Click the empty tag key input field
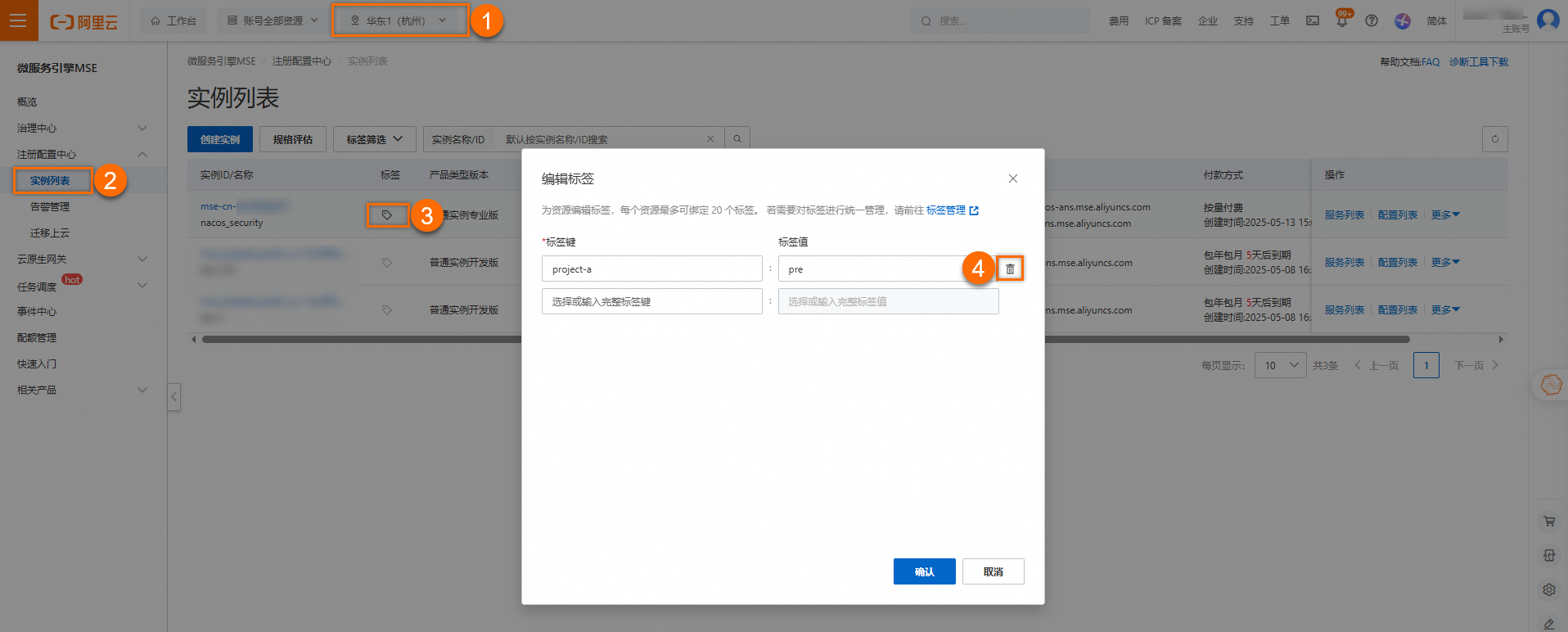 (x=651, y=301)
